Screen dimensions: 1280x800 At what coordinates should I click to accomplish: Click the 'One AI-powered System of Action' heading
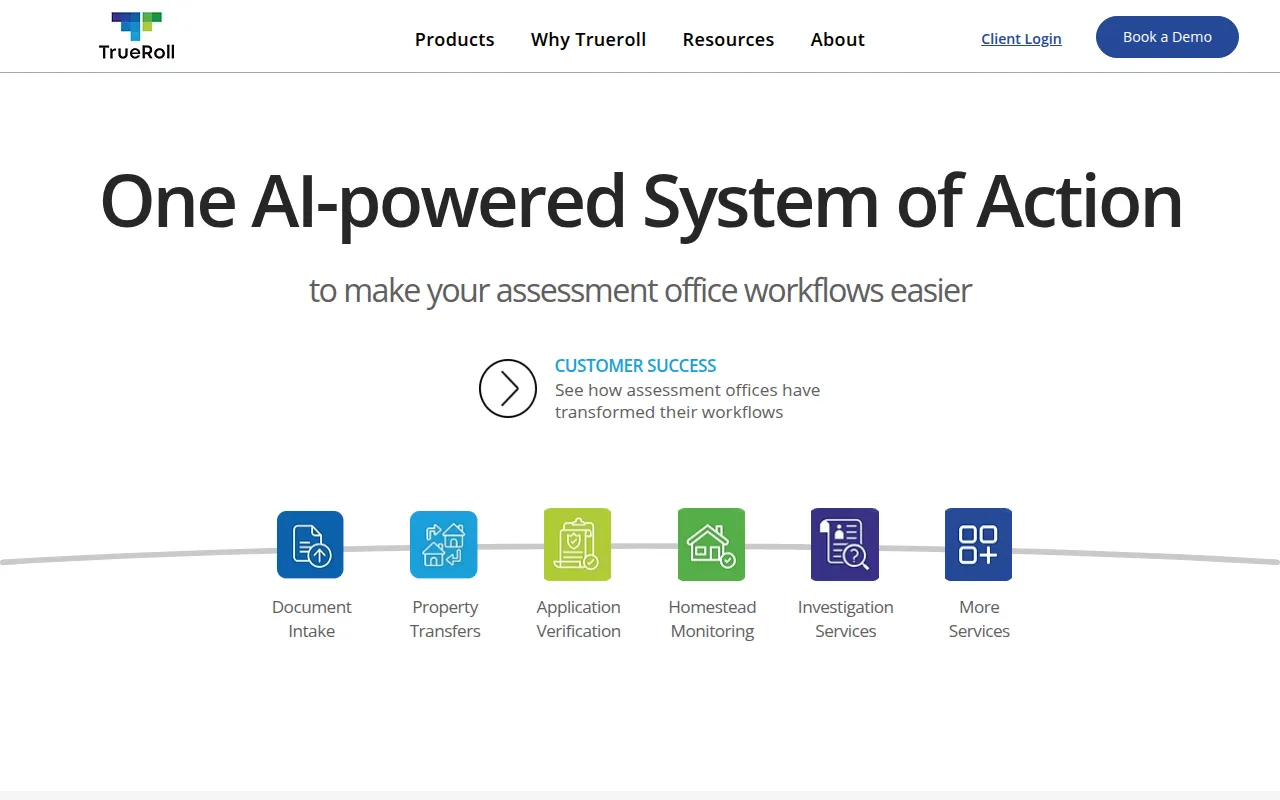pos(641,202)
